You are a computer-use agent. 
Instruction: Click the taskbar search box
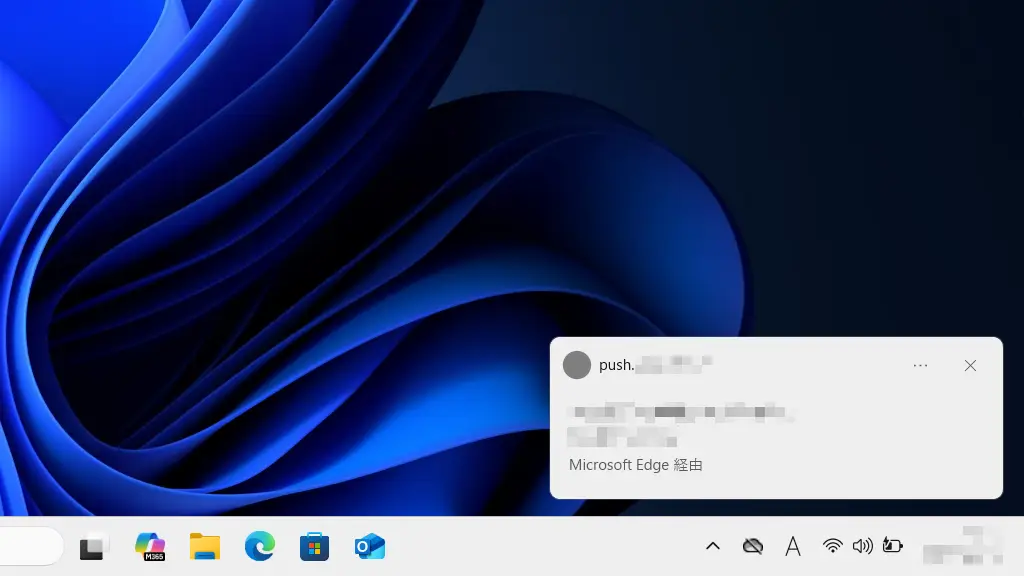tap(30, 546)
